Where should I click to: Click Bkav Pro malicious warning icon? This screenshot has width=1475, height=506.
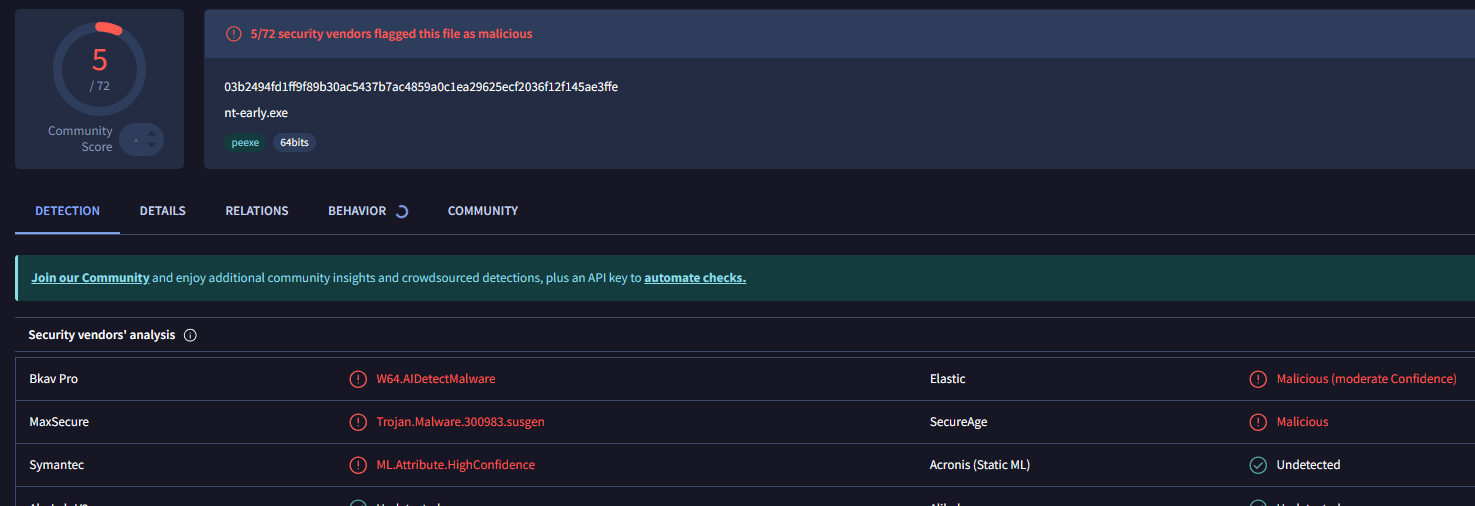[x=357, y=379]
